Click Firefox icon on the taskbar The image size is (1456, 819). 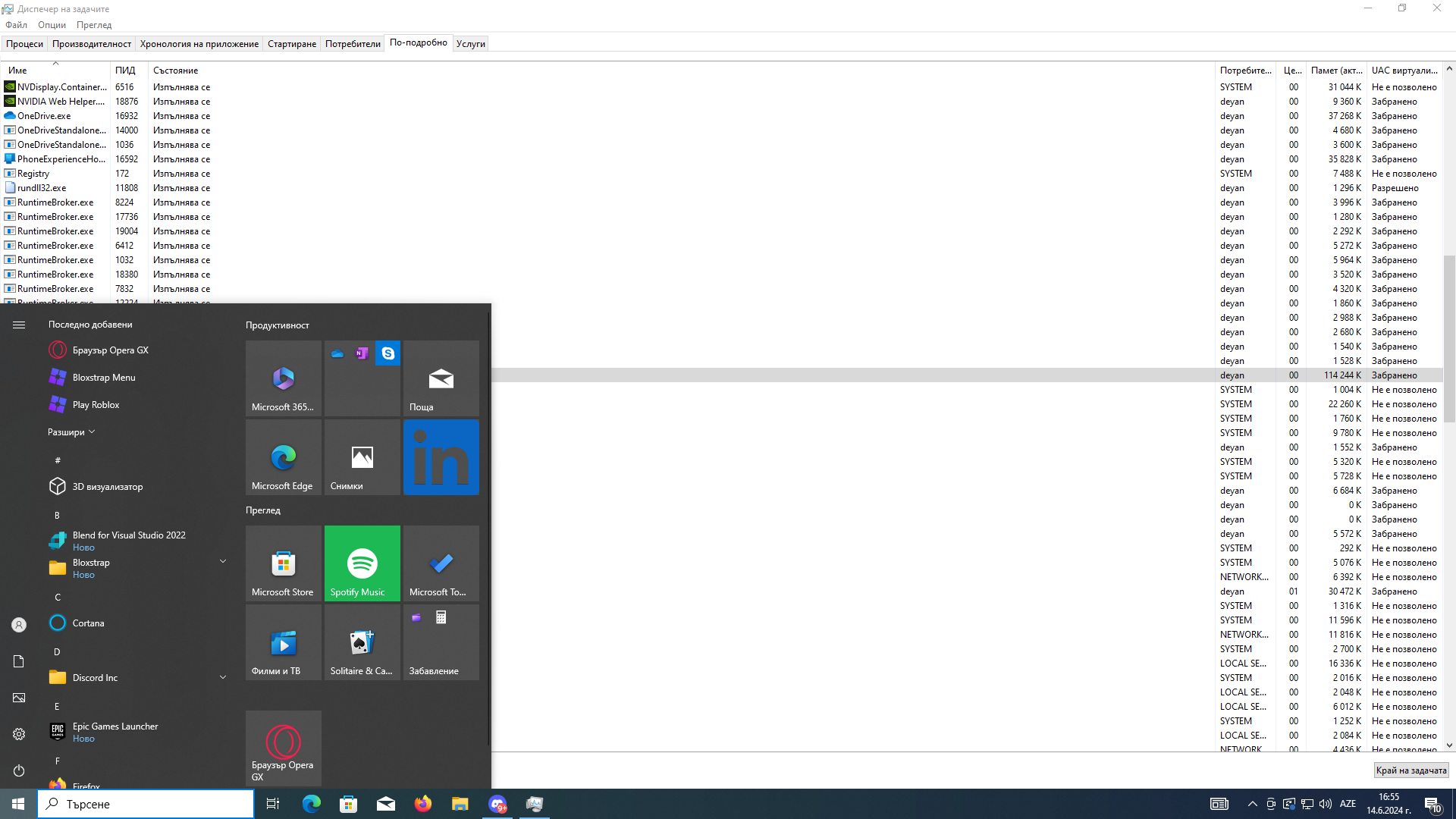pyautogui.click(x=422, y=804)
